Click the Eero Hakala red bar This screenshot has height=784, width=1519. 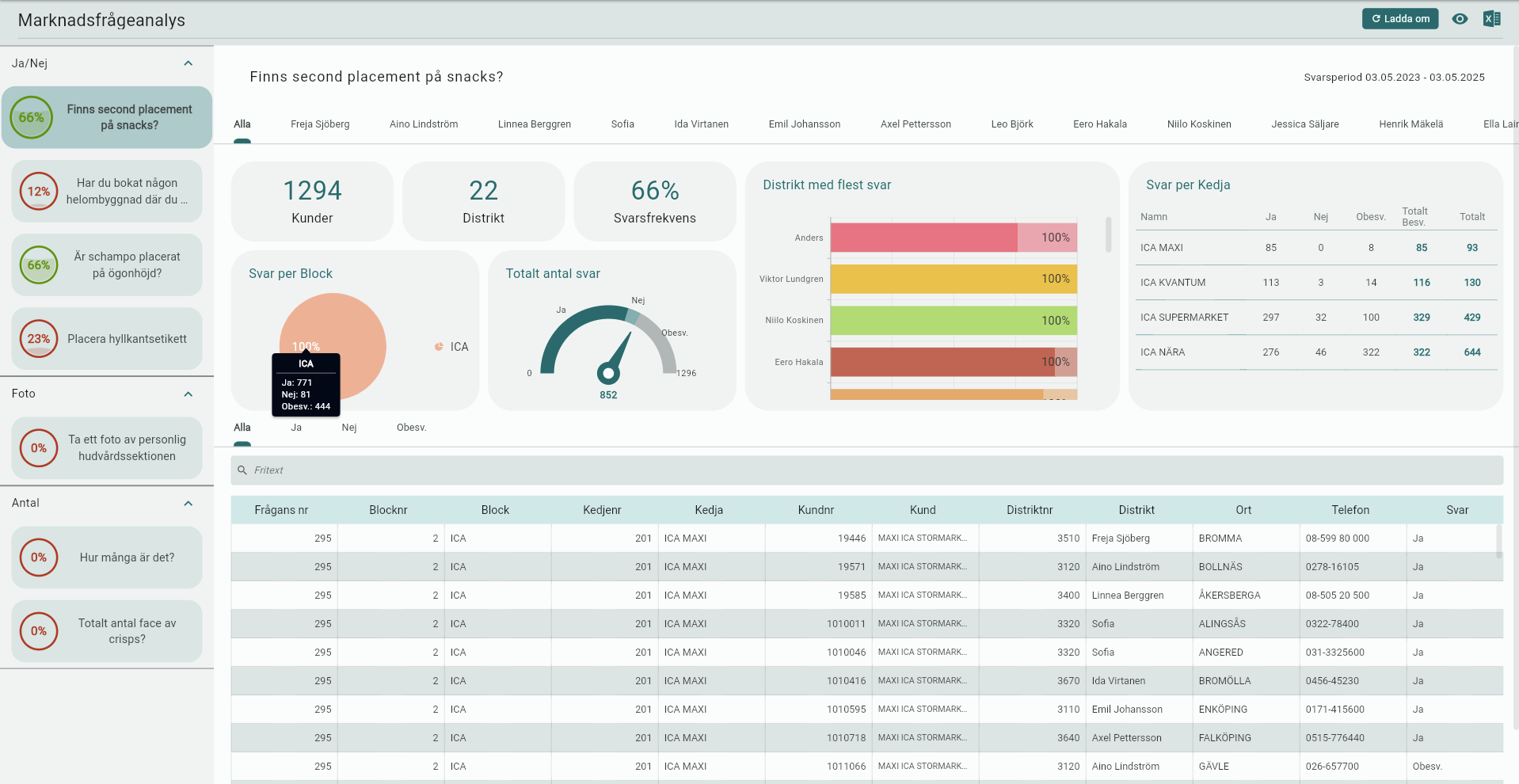pos(954,362)
